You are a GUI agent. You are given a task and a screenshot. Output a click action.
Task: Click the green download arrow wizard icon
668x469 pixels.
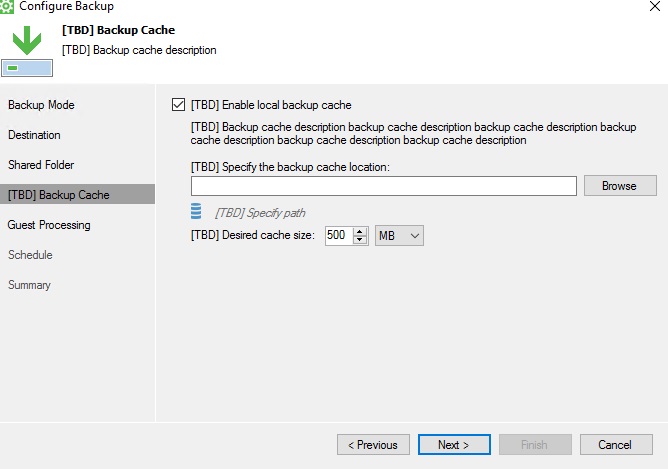pyautogui.click(x=27, y=40)
